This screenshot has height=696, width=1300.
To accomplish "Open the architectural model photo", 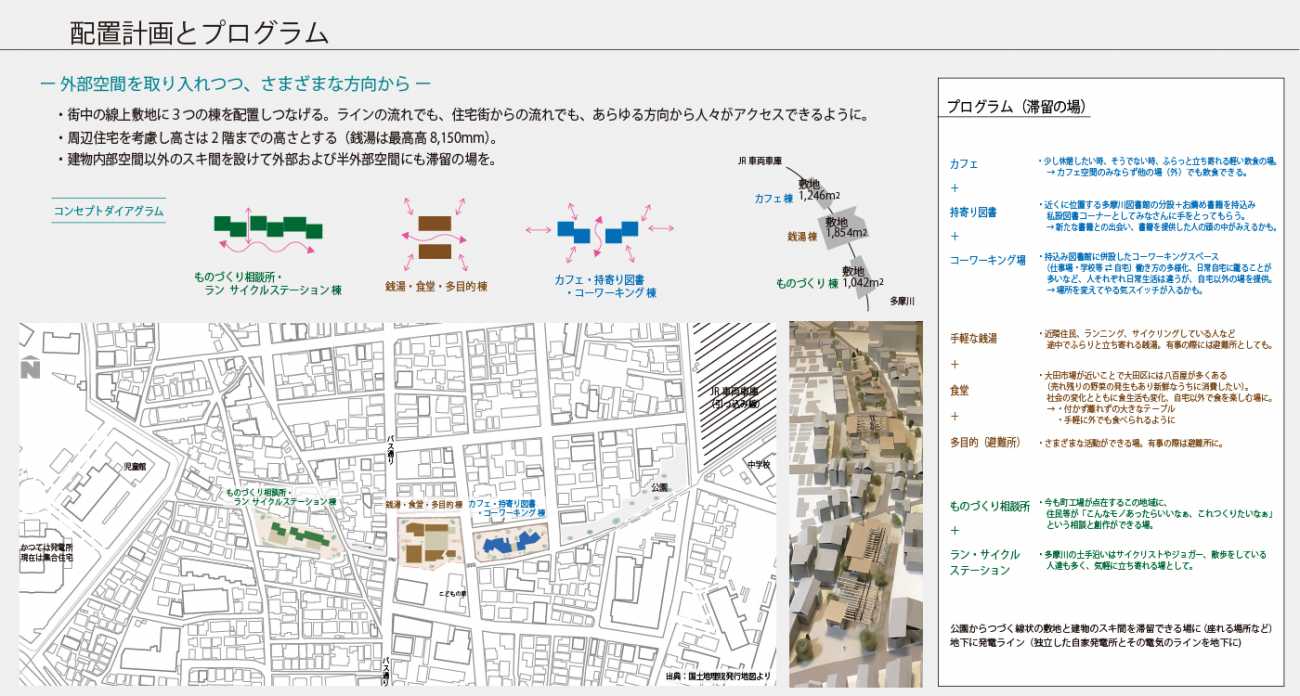I will coord(855,503).
